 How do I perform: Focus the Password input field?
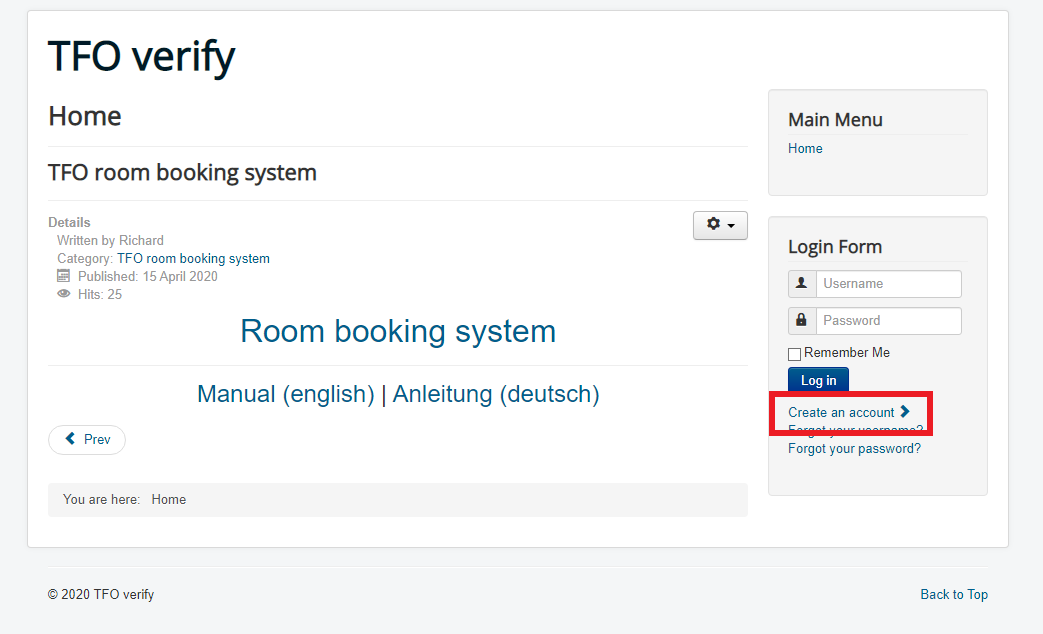coord(888,321)
